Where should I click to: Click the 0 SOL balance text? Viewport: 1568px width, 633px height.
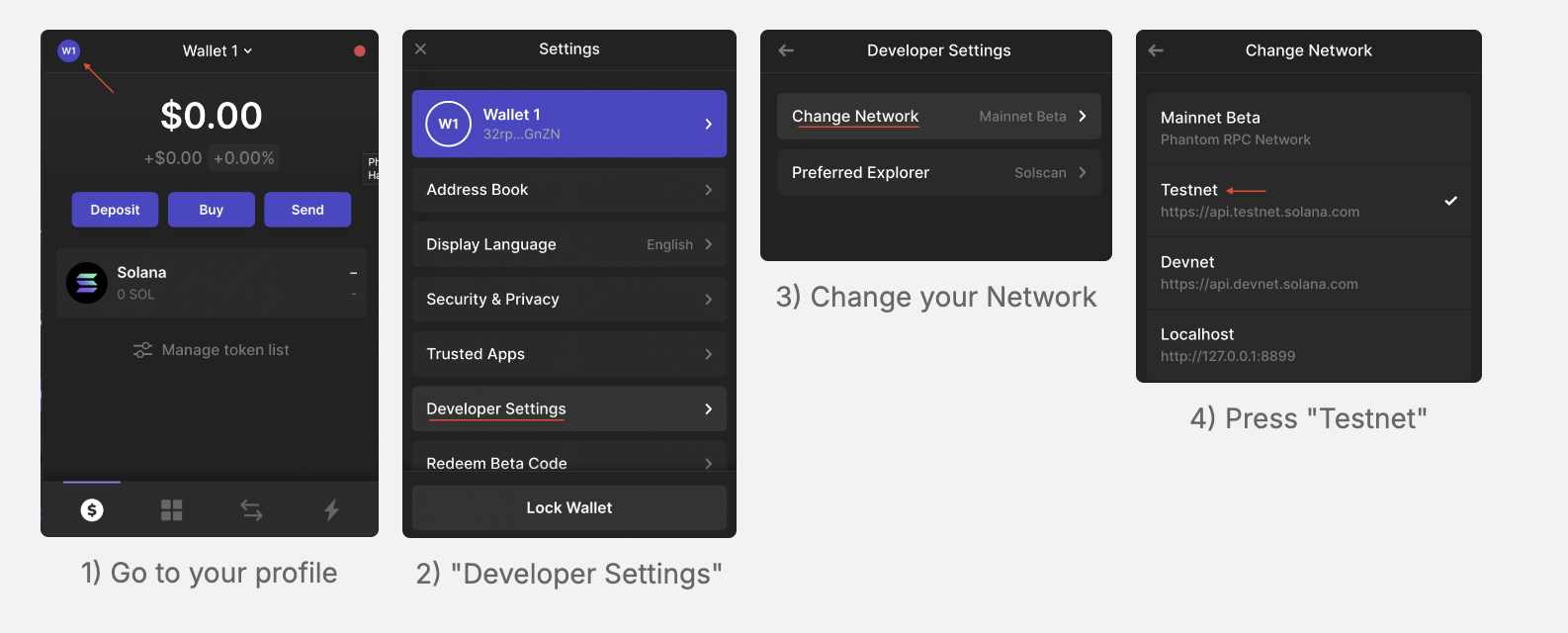pos(135,295)
